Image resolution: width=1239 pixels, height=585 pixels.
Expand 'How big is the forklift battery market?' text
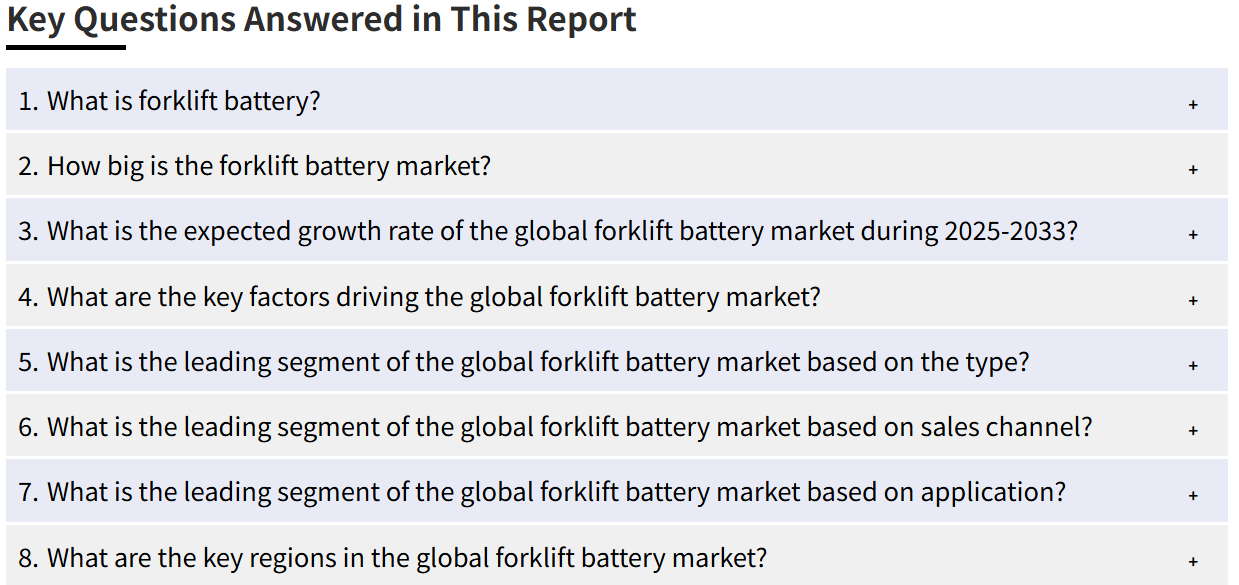pyautogui.click(x=255, y=166)
